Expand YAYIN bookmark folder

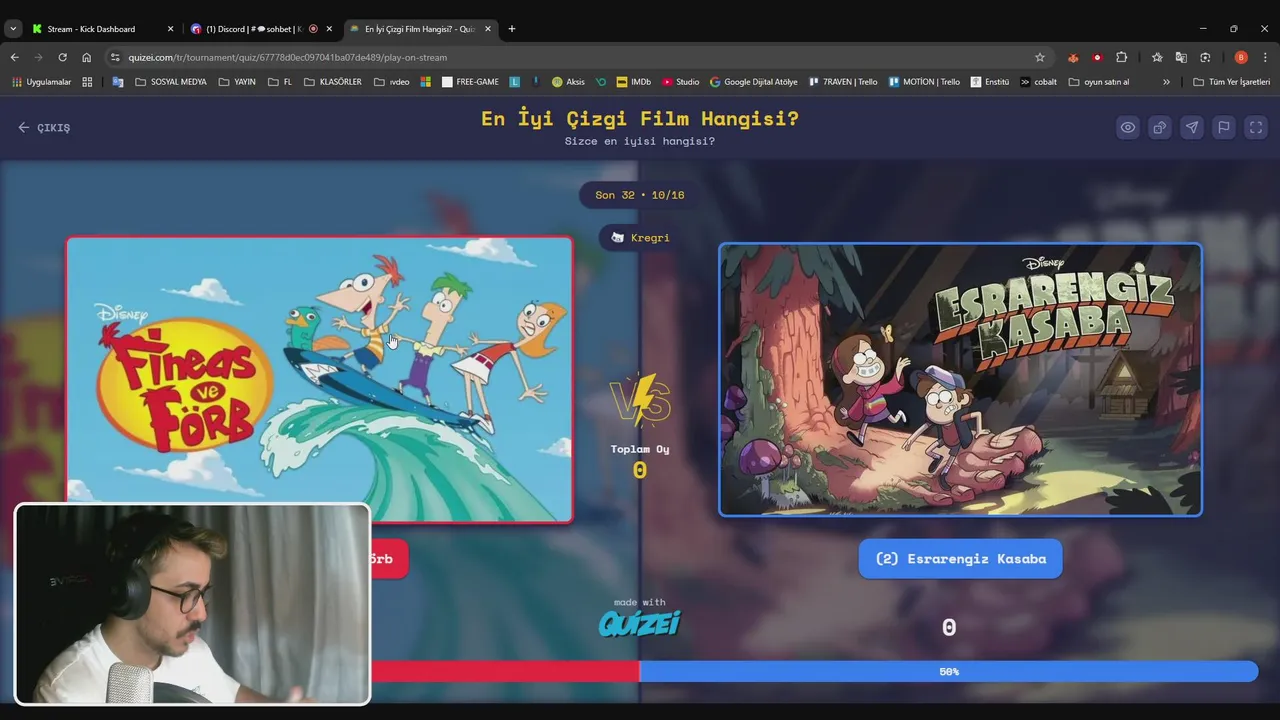(237, 82)
